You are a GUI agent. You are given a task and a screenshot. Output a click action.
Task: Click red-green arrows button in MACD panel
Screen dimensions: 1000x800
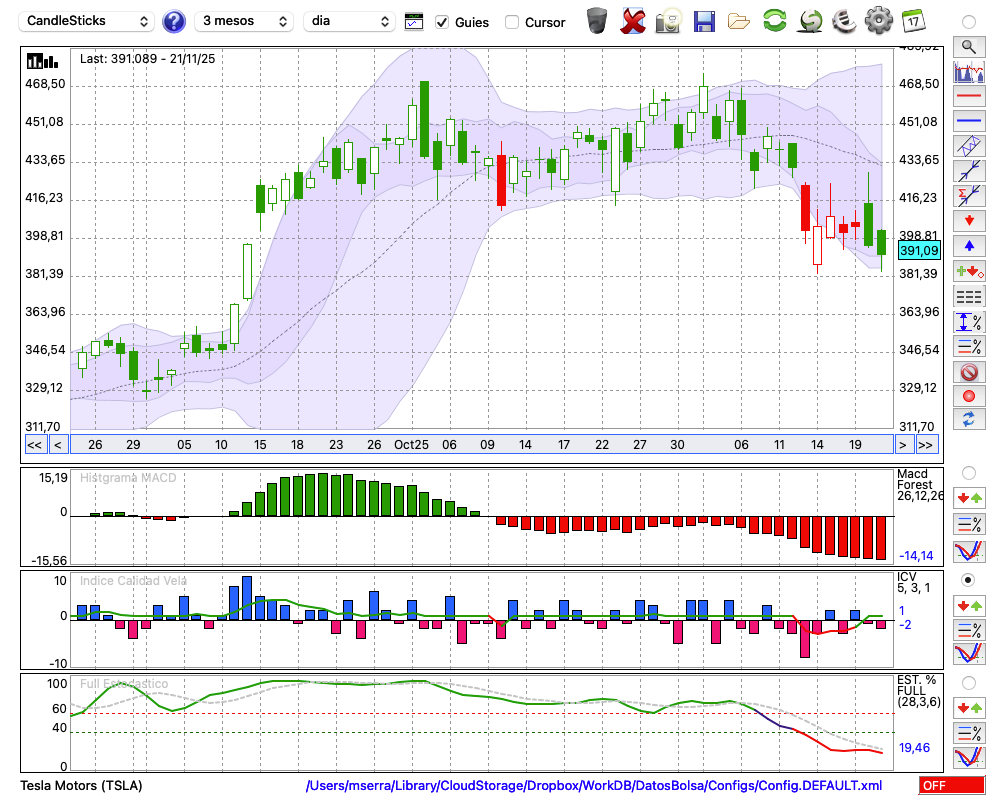coord(969,499)
